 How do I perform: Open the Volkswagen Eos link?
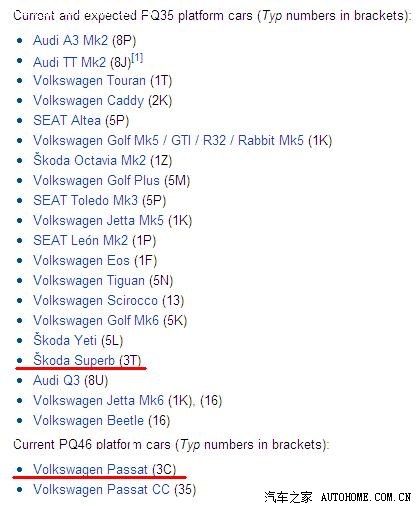[x=81, y=261]
